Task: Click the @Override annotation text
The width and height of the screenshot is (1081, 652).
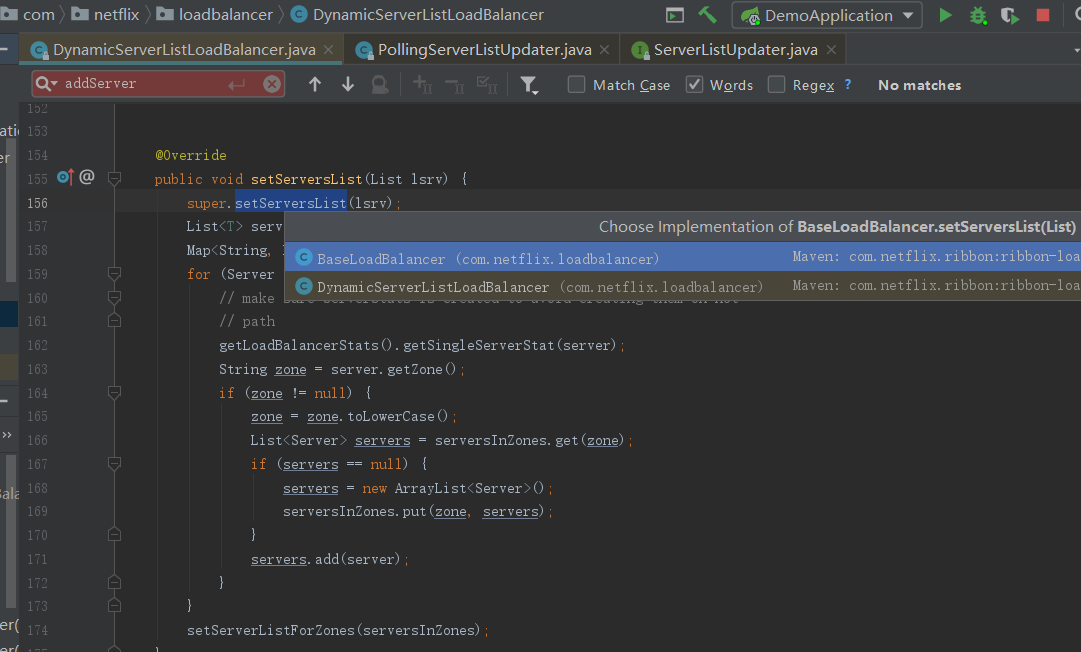Action: [x=191, y=155]
